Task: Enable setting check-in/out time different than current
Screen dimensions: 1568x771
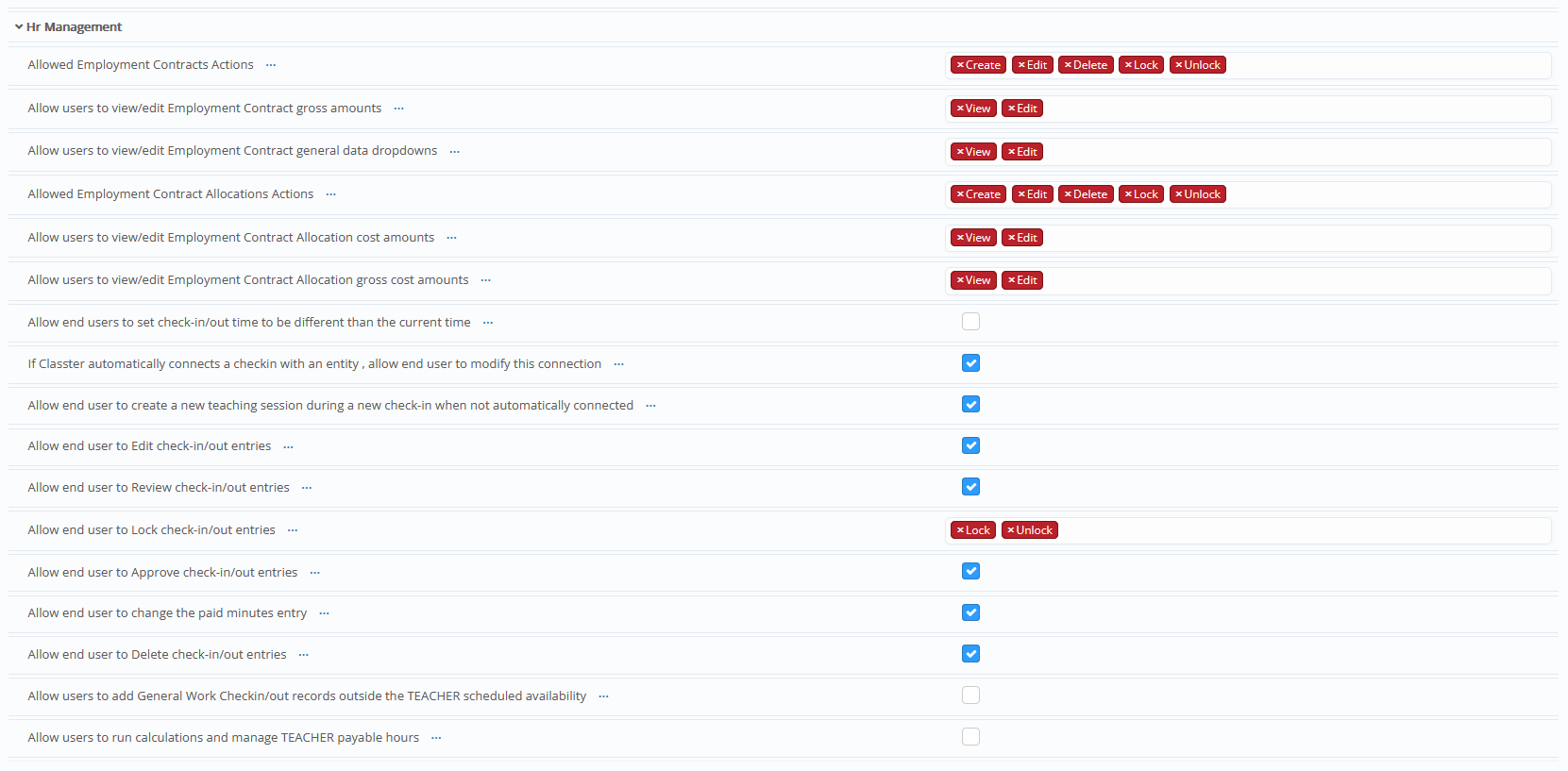Action: (970, 322)
